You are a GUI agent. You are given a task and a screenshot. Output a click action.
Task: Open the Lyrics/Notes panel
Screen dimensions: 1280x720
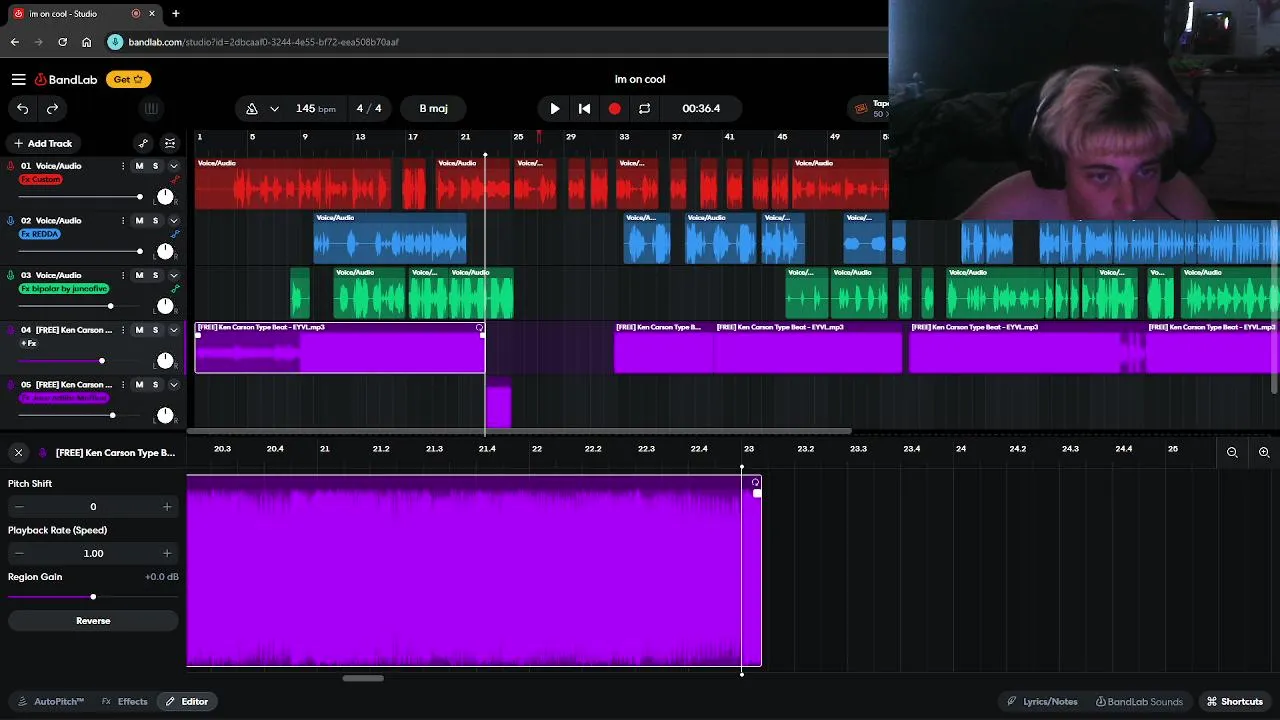coord(1042,702)
